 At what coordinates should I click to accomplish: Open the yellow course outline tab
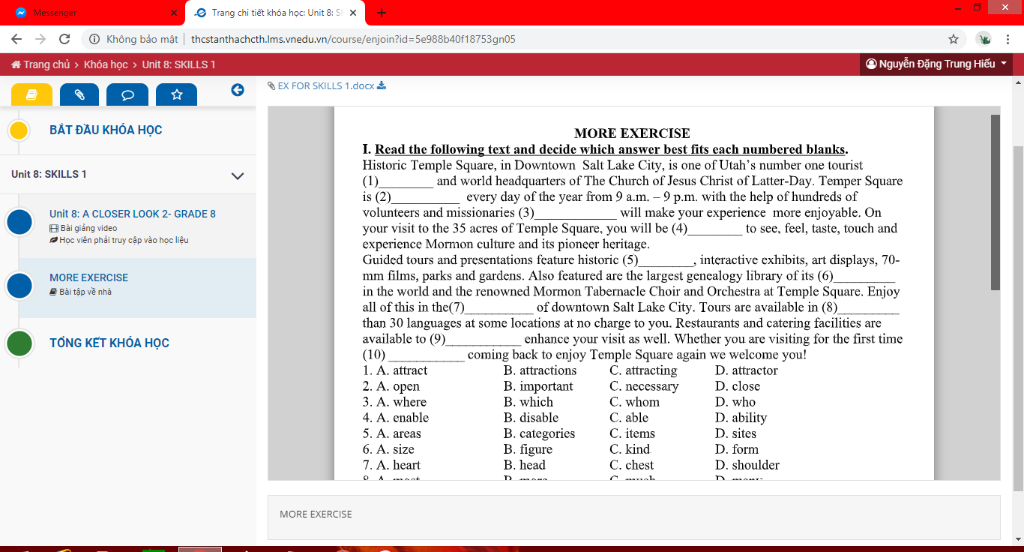coord(31,94)
